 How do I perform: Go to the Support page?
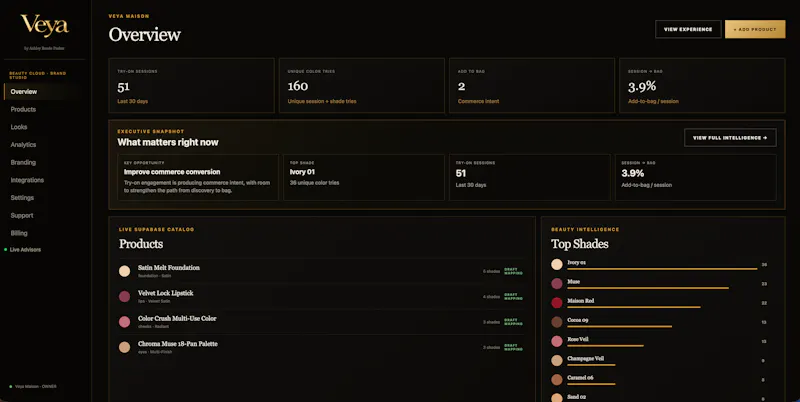click(22, 215)
